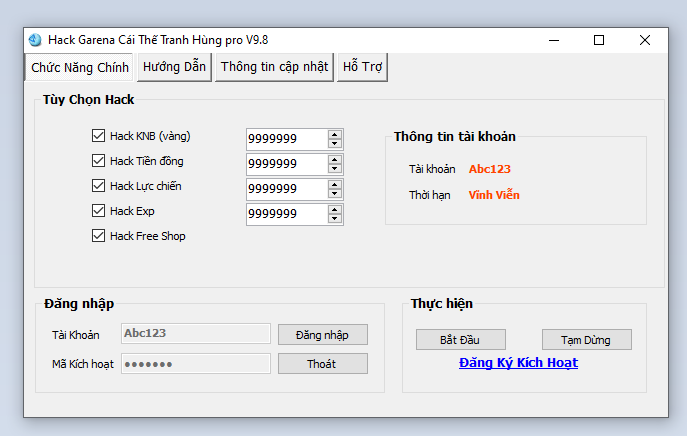
Task: Click the app icon in title bar
Action: click(x=35, y=40)
